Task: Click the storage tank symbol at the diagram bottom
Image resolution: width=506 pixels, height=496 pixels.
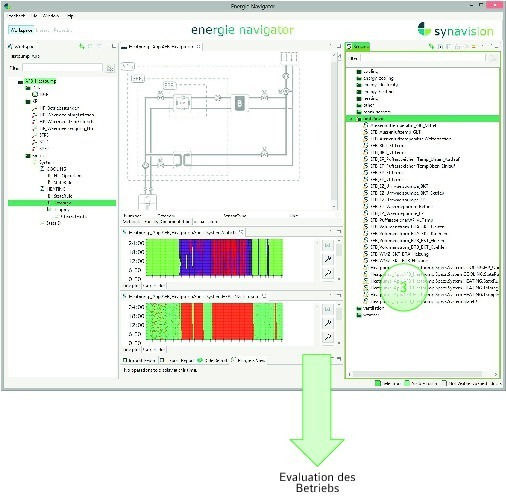Action: tap(147, 202)
